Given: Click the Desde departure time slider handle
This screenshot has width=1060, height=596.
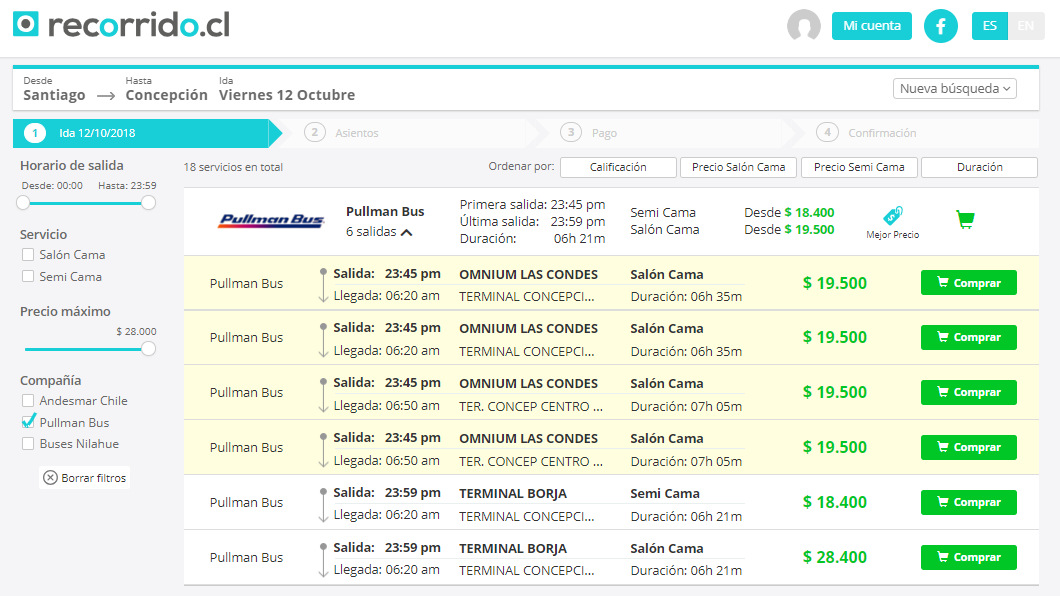Looking at the screenshot, I should [x=24, y=203].
